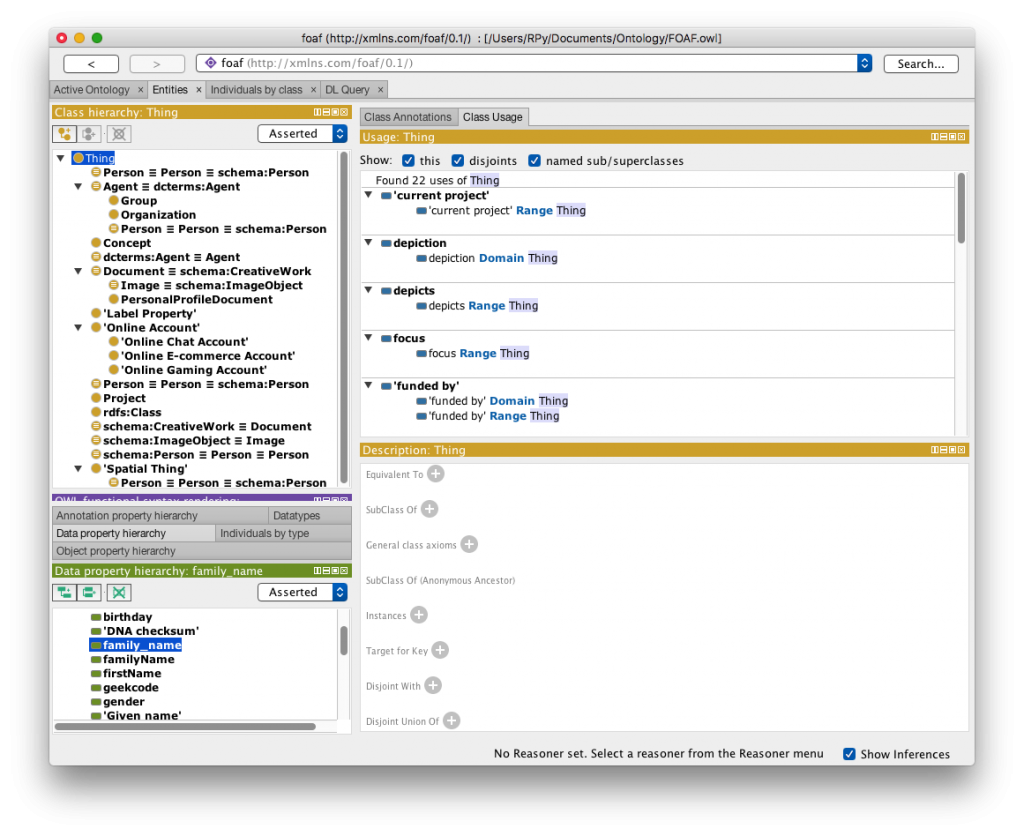
Task: Add an Instances entry
Action: click(x=419, y=615)
